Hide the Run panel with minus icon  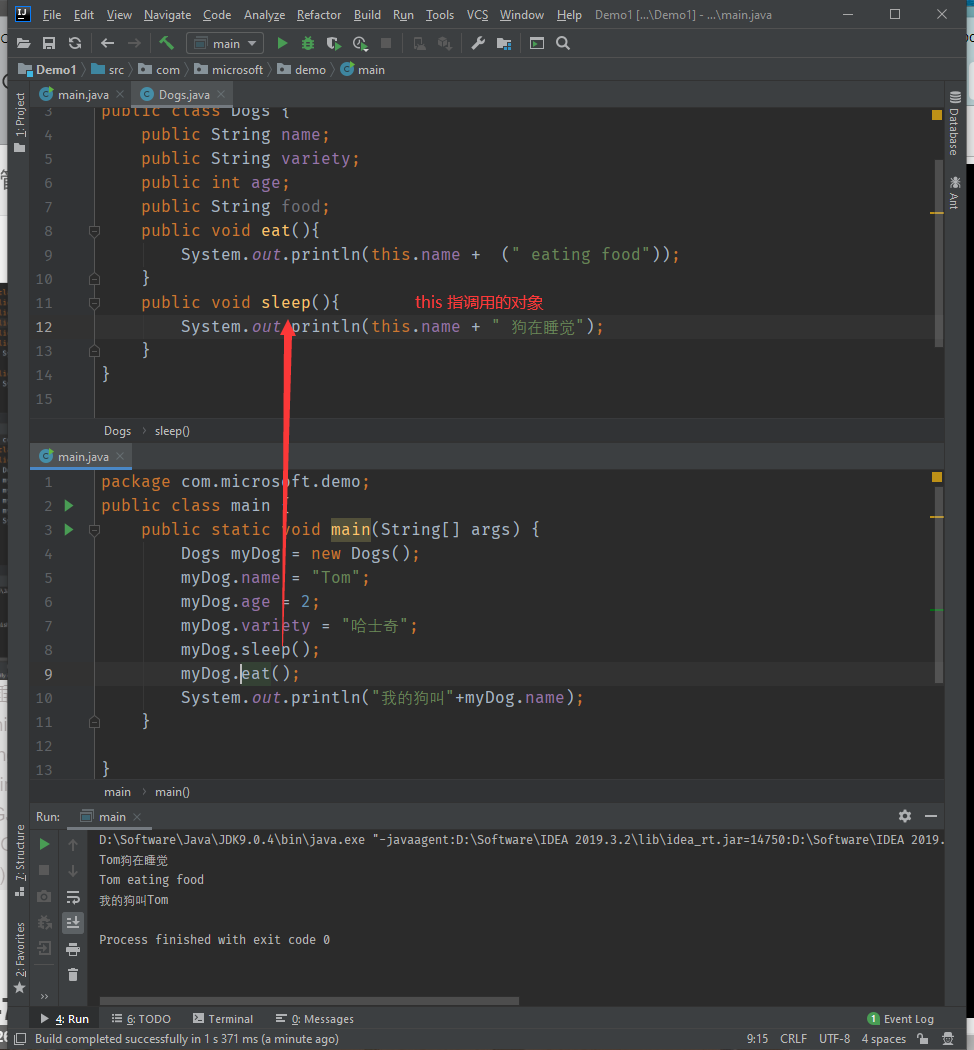coord(930,816)
